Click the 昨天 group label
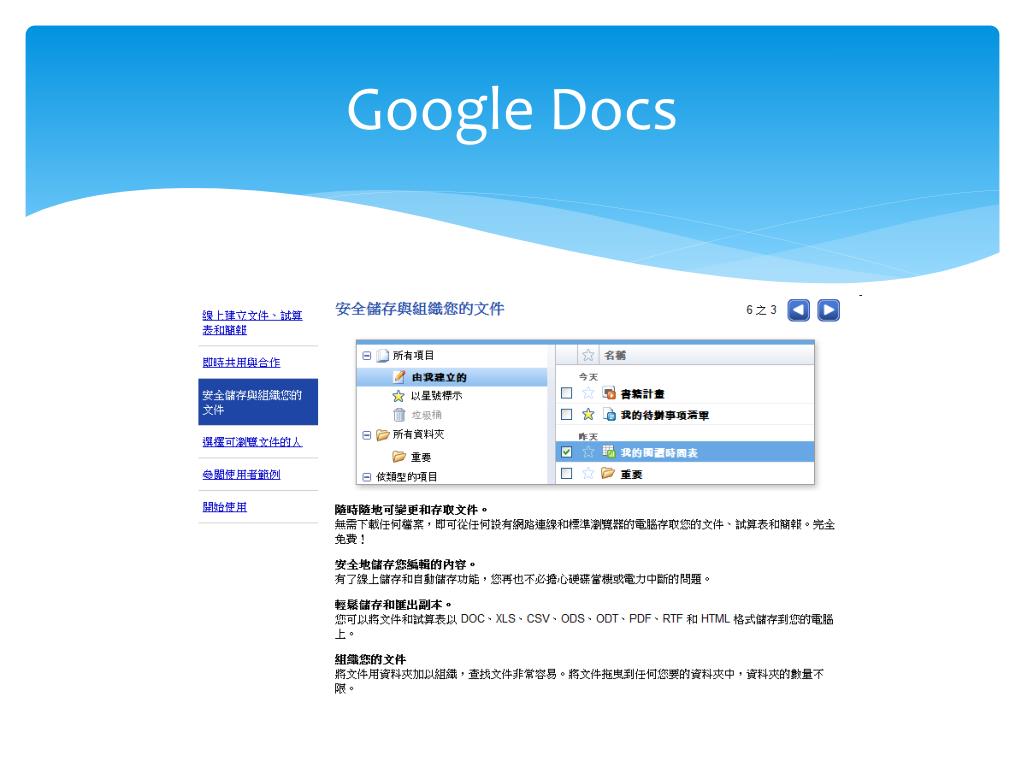This screenshot has height=768, width=1024. tap(588, 436)
